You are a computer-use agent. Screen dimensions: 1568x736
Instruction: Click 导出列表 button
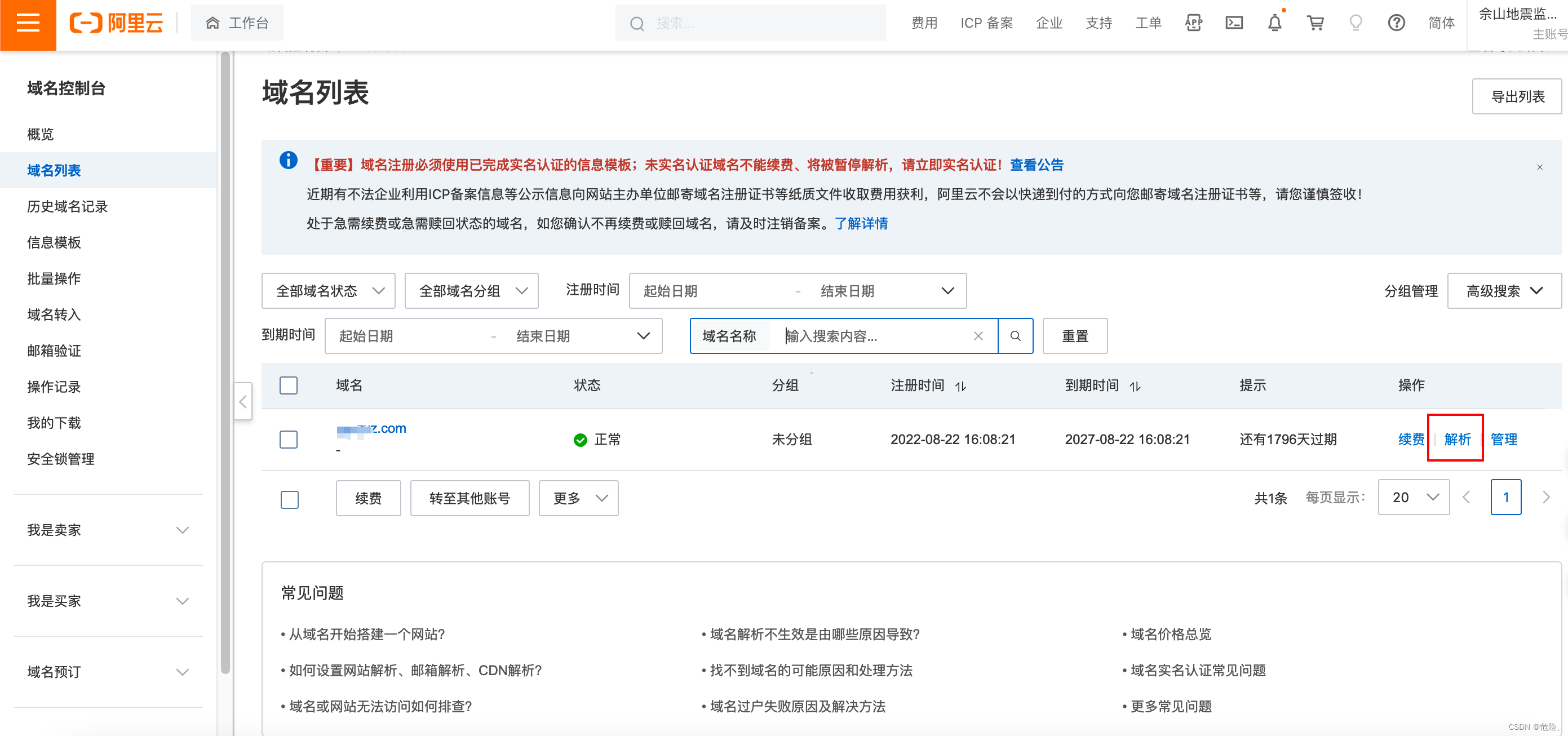pyautogui.click(x=1517, y=97)
